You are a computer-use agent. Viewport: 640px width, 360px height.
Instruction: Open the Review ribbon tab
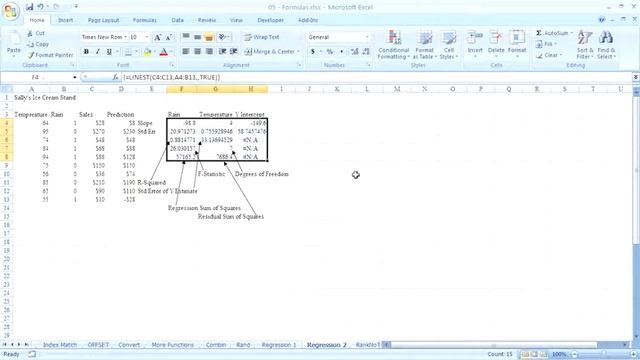(207, 20)
